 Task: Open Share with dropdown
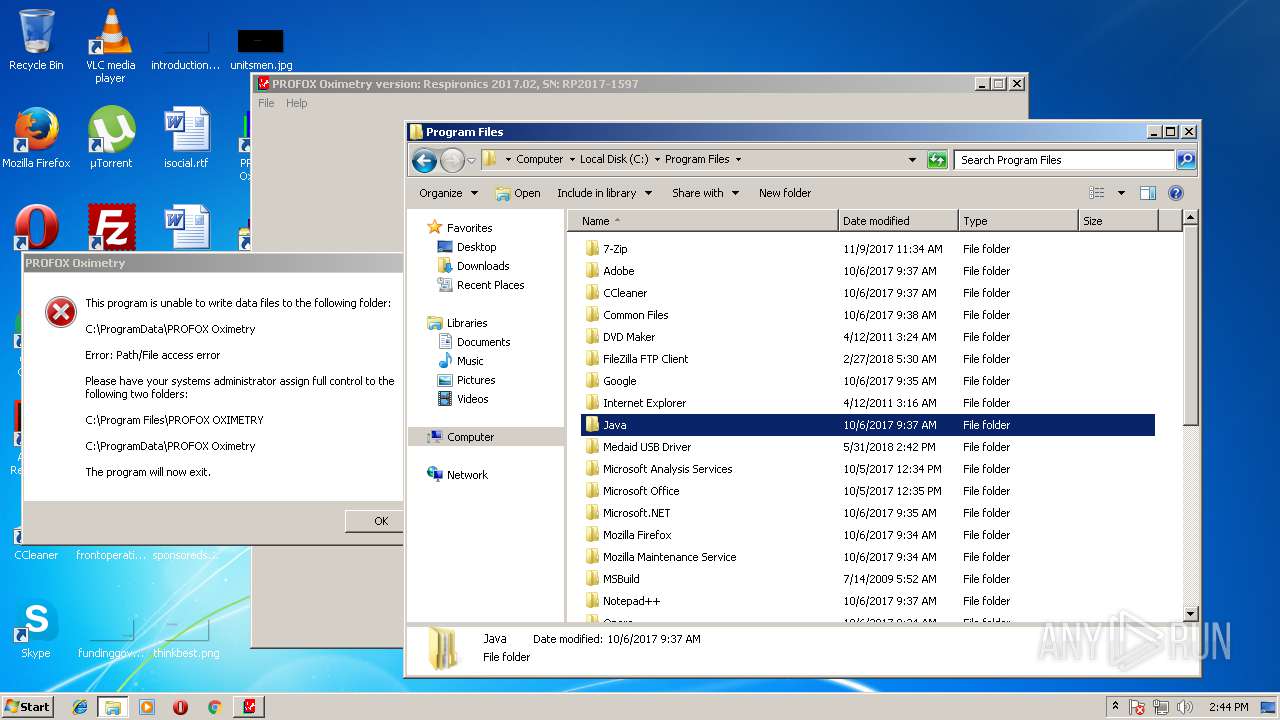click(x=705, y=193)
